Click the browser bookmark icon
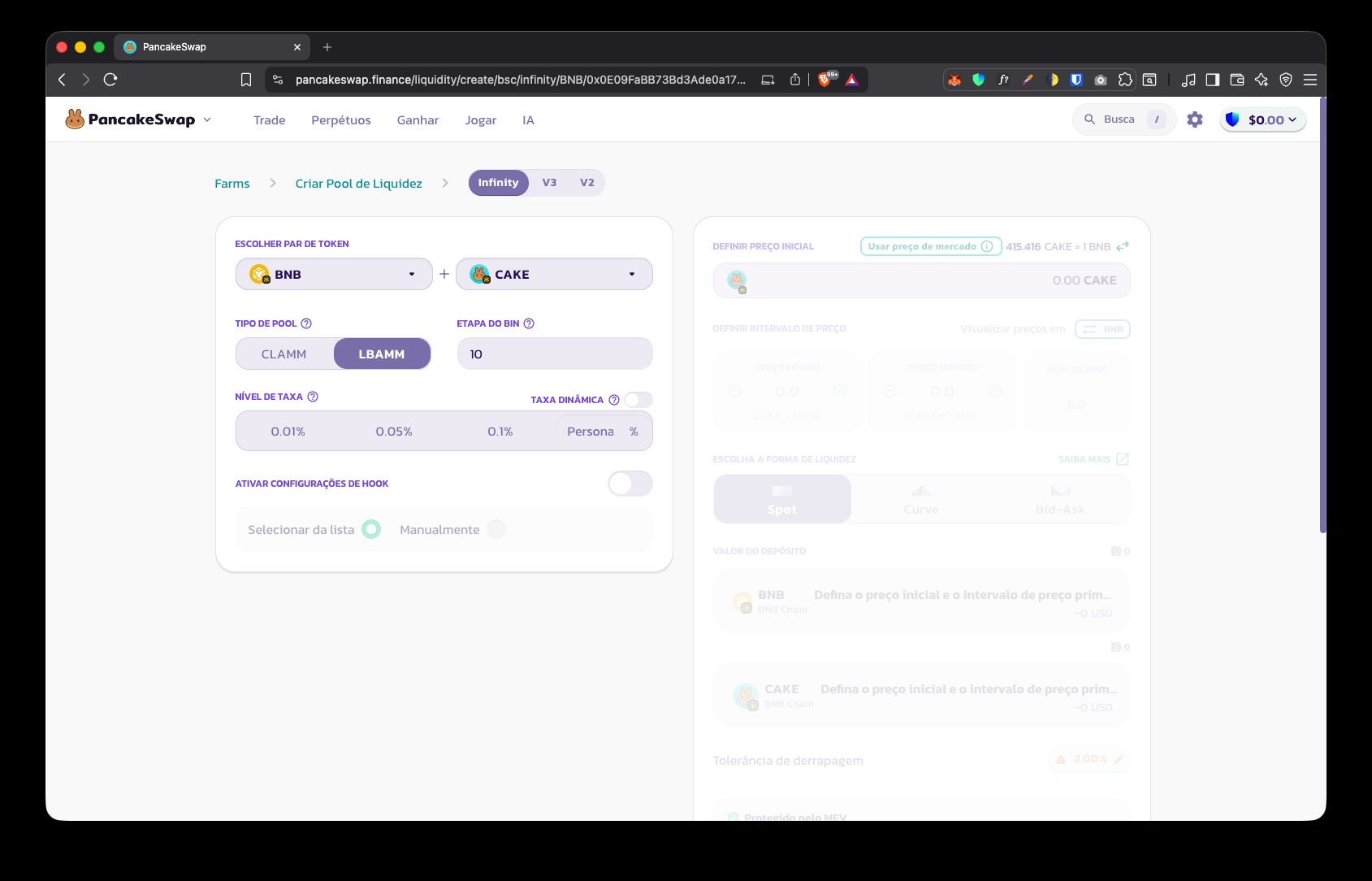 coord(246,80)
